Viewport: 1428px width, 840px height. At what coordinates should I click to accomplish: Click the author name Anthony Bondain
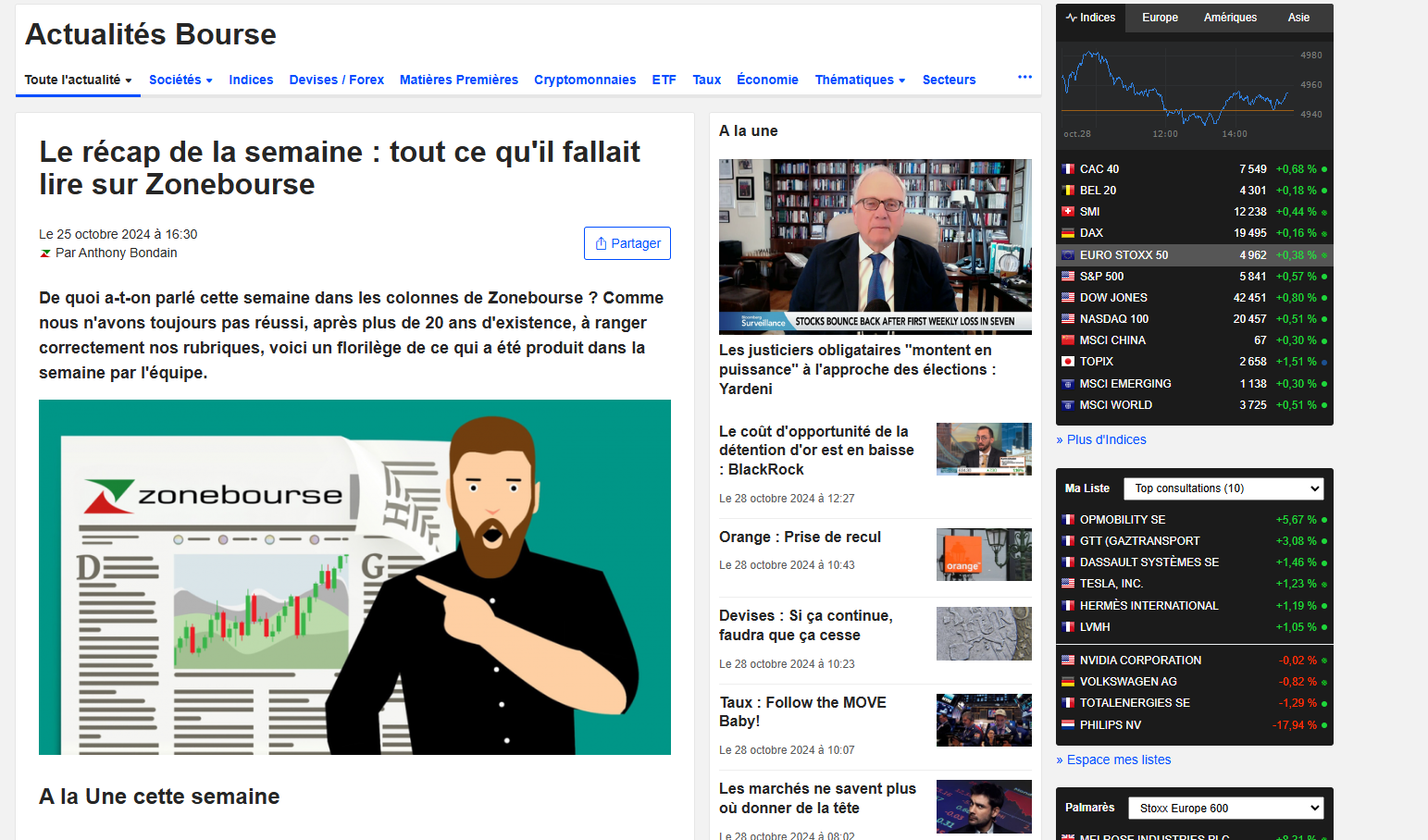point(128,253)
